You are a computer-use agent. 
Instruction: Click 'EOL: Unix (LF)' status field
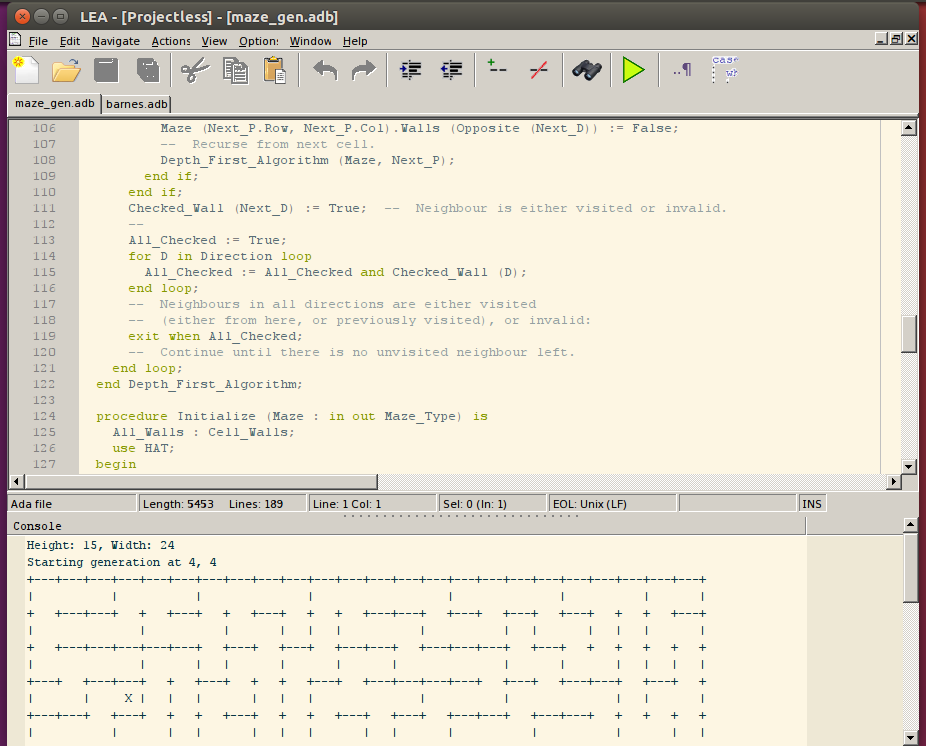click(612, 504)
